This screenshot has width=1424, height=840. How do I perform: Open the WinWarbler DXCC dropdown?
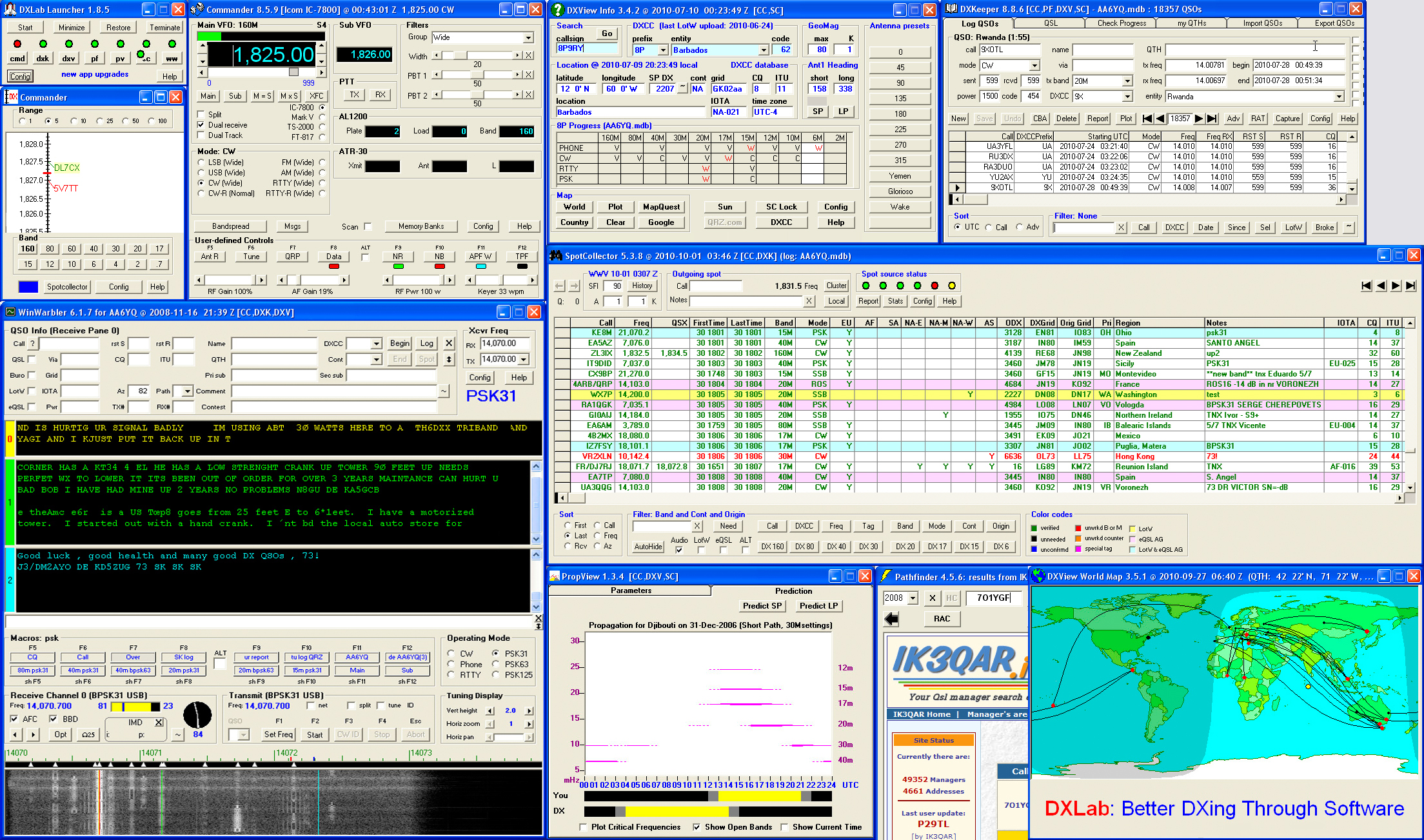[376, 344]
